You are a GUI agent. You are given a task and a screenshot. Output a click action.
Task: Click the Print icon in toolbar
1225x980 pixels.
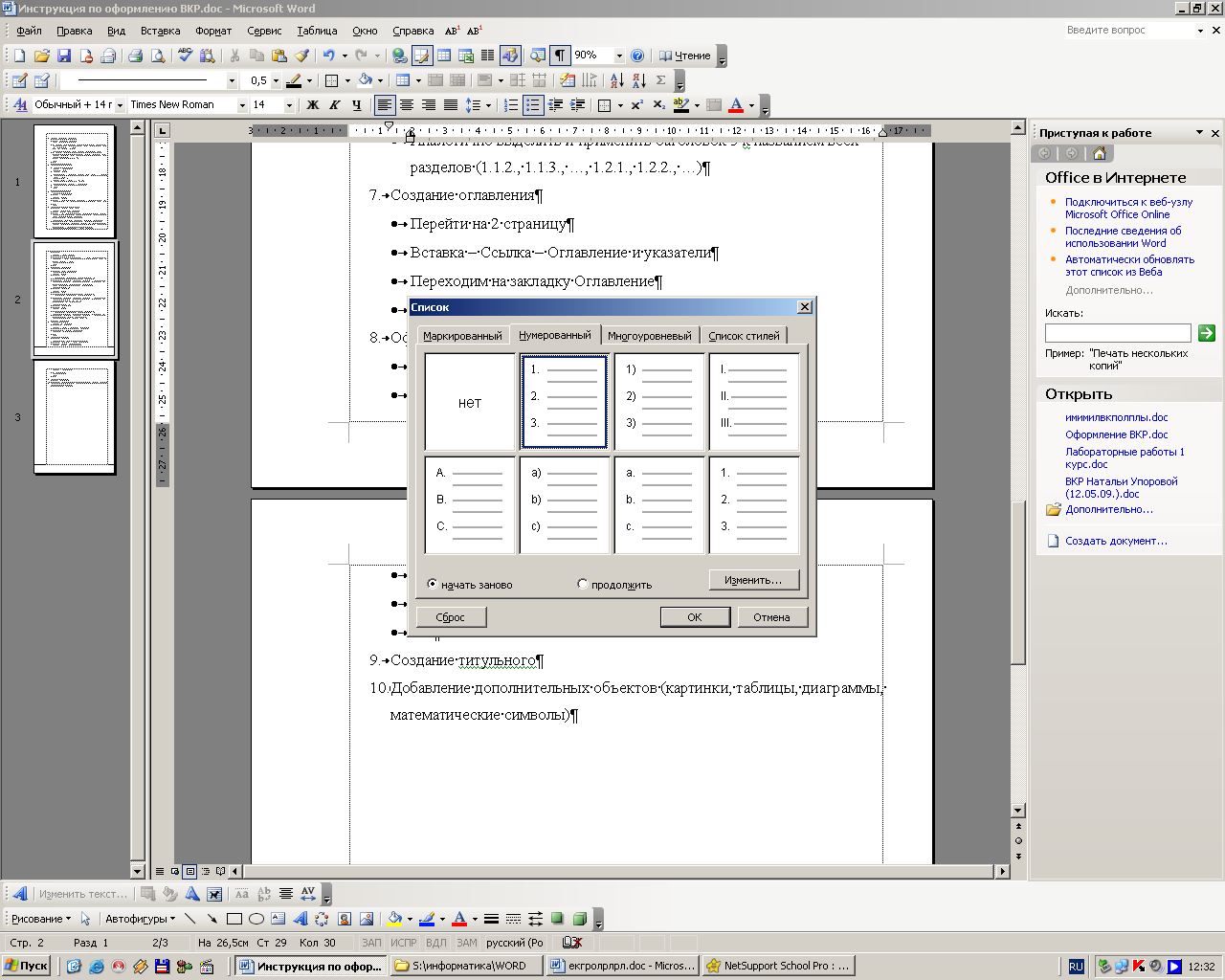pos(135,56)
